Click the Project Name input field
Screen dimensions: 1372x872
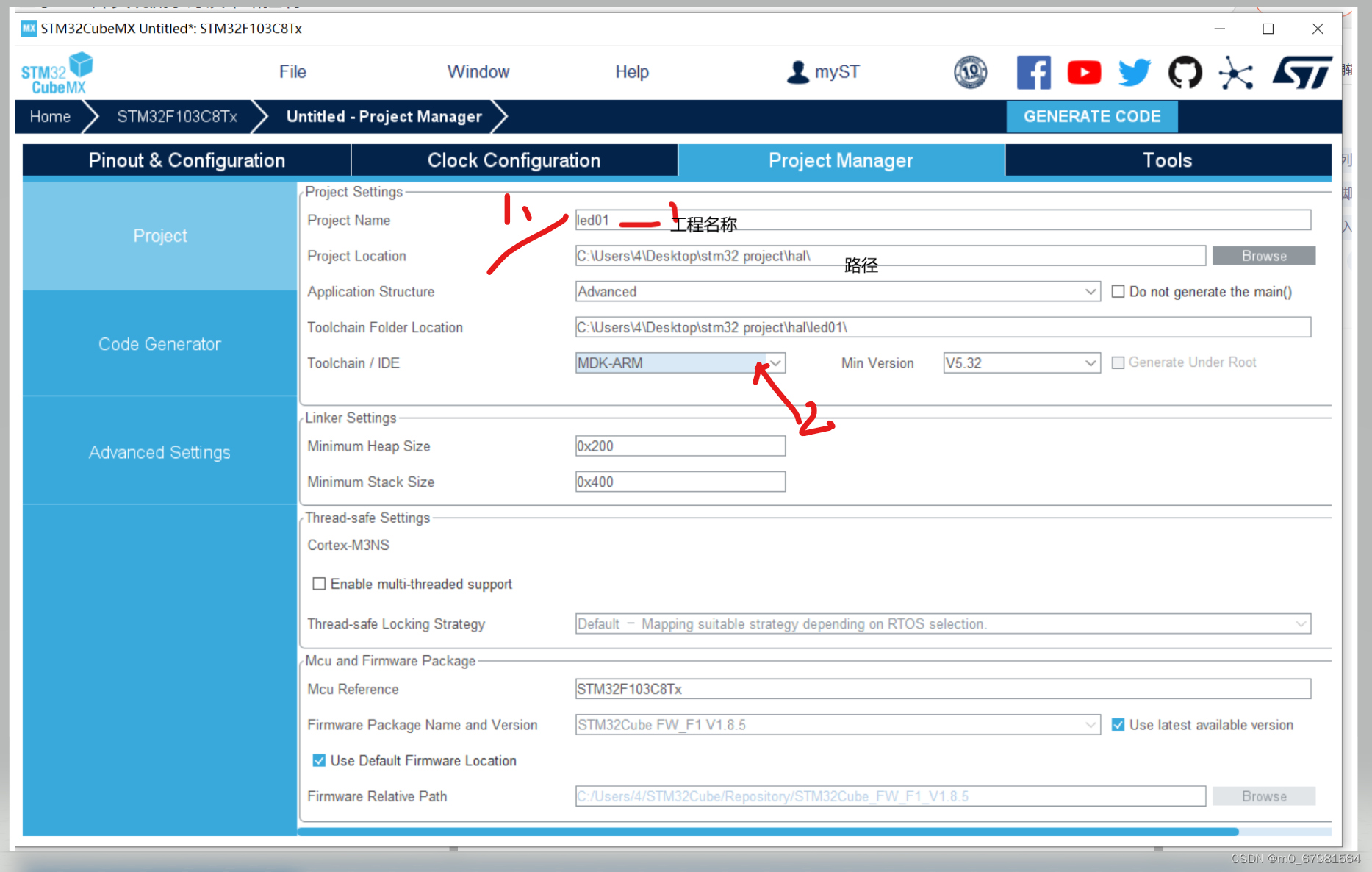(943, 220)
